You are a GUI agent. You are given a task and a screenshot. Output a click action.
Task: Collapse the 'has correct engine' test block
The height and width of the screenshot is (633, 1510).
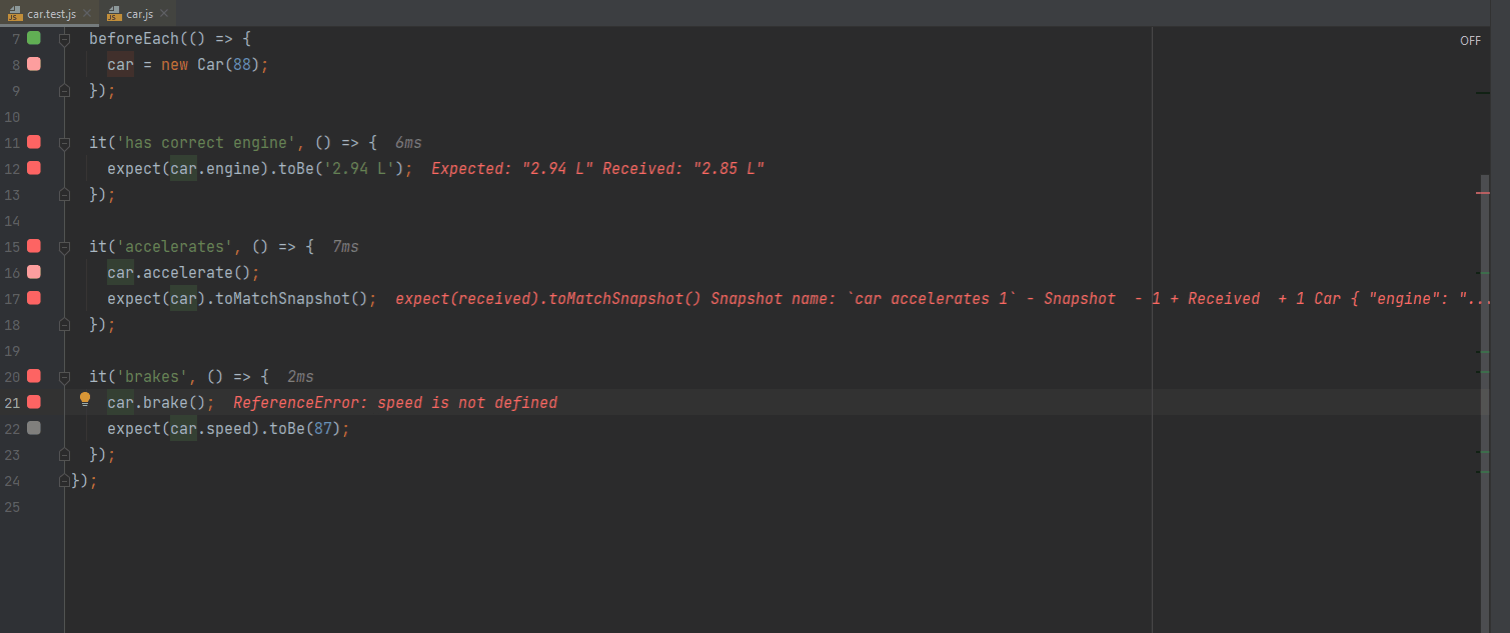coord(65,143)
